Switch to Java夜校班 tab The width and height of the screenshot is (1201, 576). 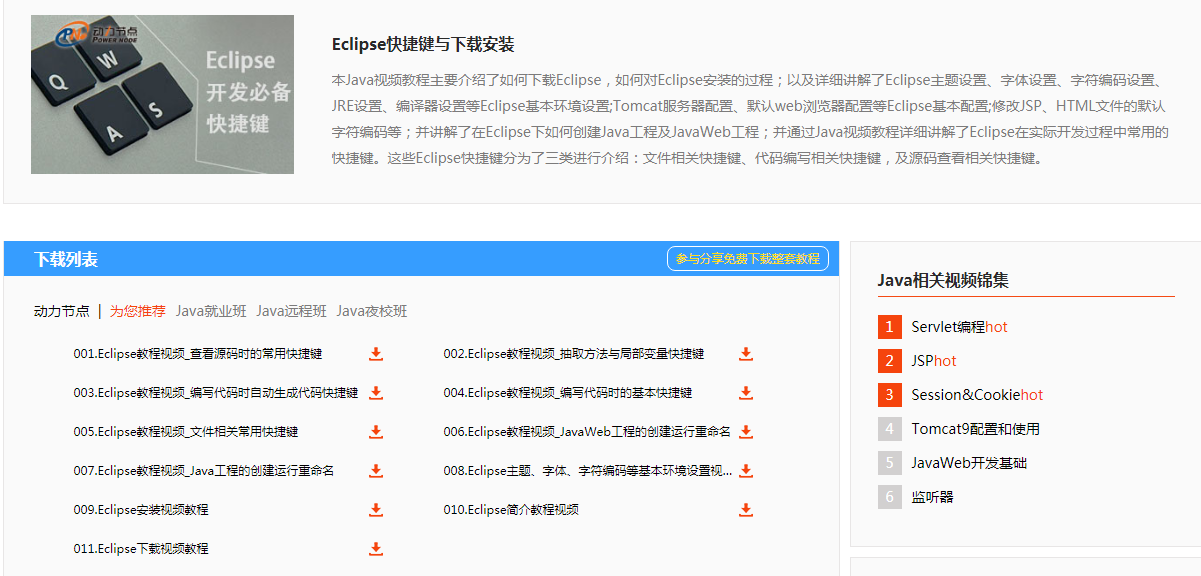pos(372,311)
